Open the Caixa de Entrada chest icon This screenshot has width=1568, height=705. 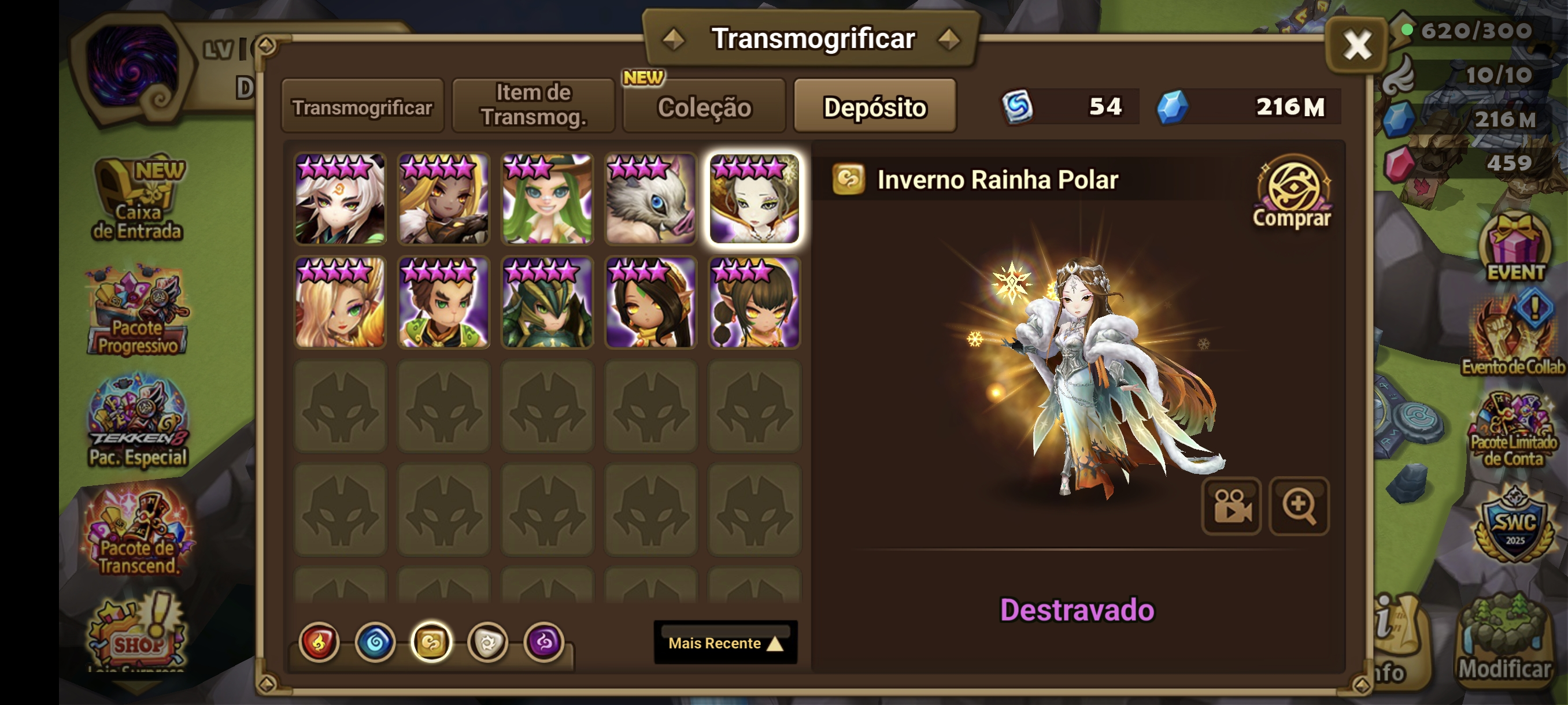click(x=138, y=198)
